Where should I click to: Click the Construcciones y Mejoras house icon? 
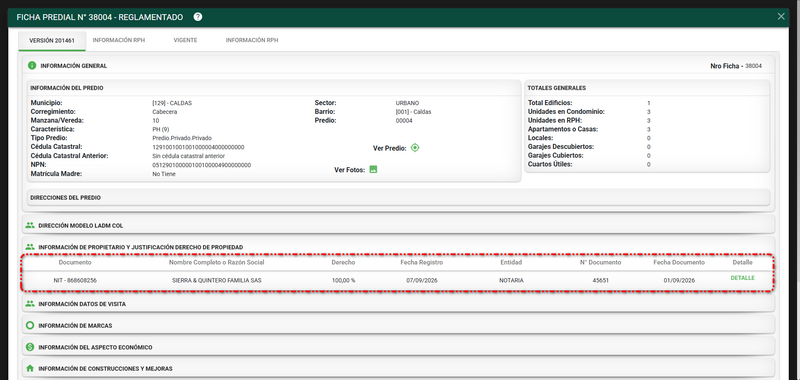click(x=30, y=368)
